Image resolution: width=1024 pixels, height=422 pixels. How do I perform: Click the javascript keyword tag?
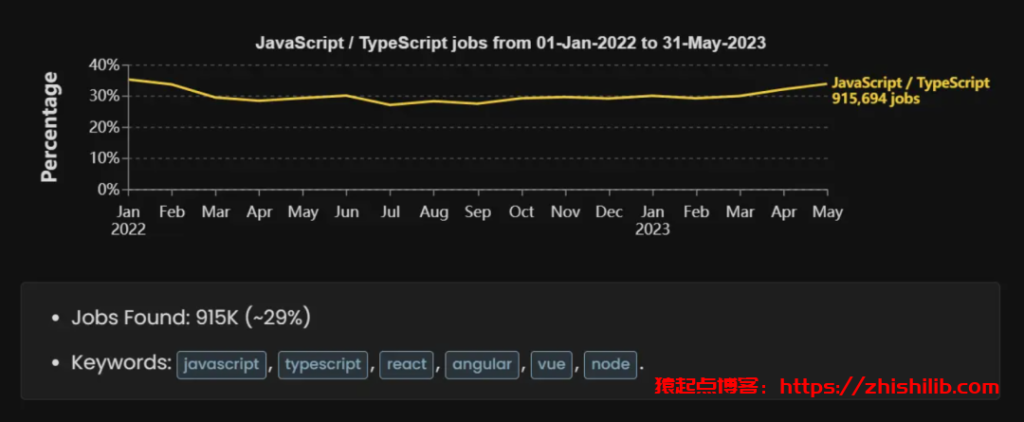(221, 365)
